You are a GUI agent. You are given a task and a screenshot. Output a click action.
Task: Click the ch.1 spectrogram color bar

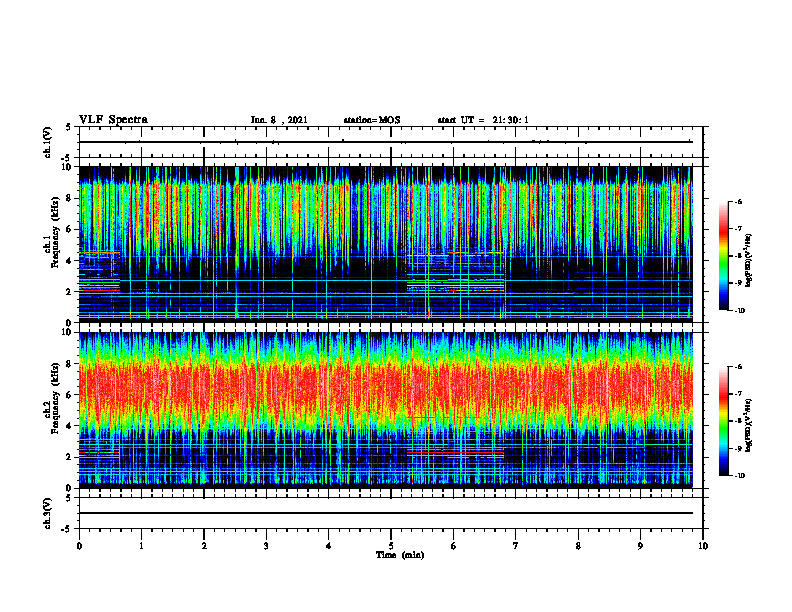[724, 256]
